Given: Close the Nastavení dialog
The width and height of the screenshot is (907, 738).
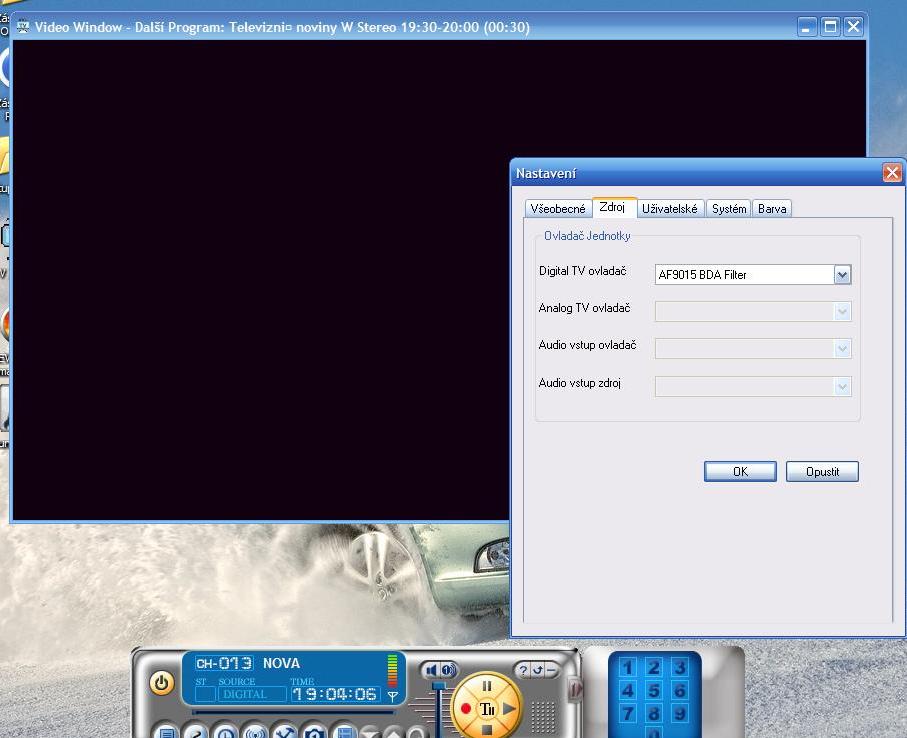Looking at the screenshot, I should click(x=892, y=172).
